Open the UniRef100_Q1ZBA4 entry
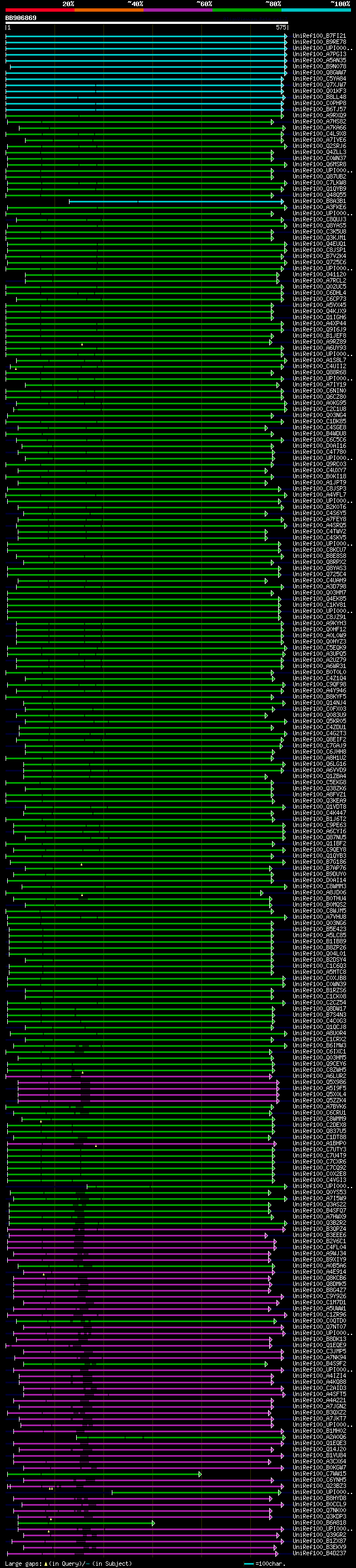Viewport: 356px width, 1568px height. pos(319,776)
